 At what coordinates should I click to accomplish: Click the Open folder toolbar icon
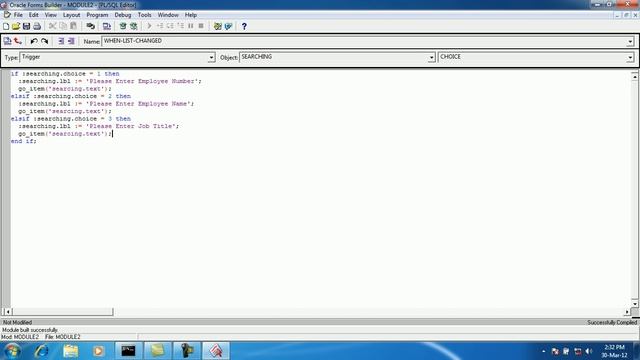point(16,26)
